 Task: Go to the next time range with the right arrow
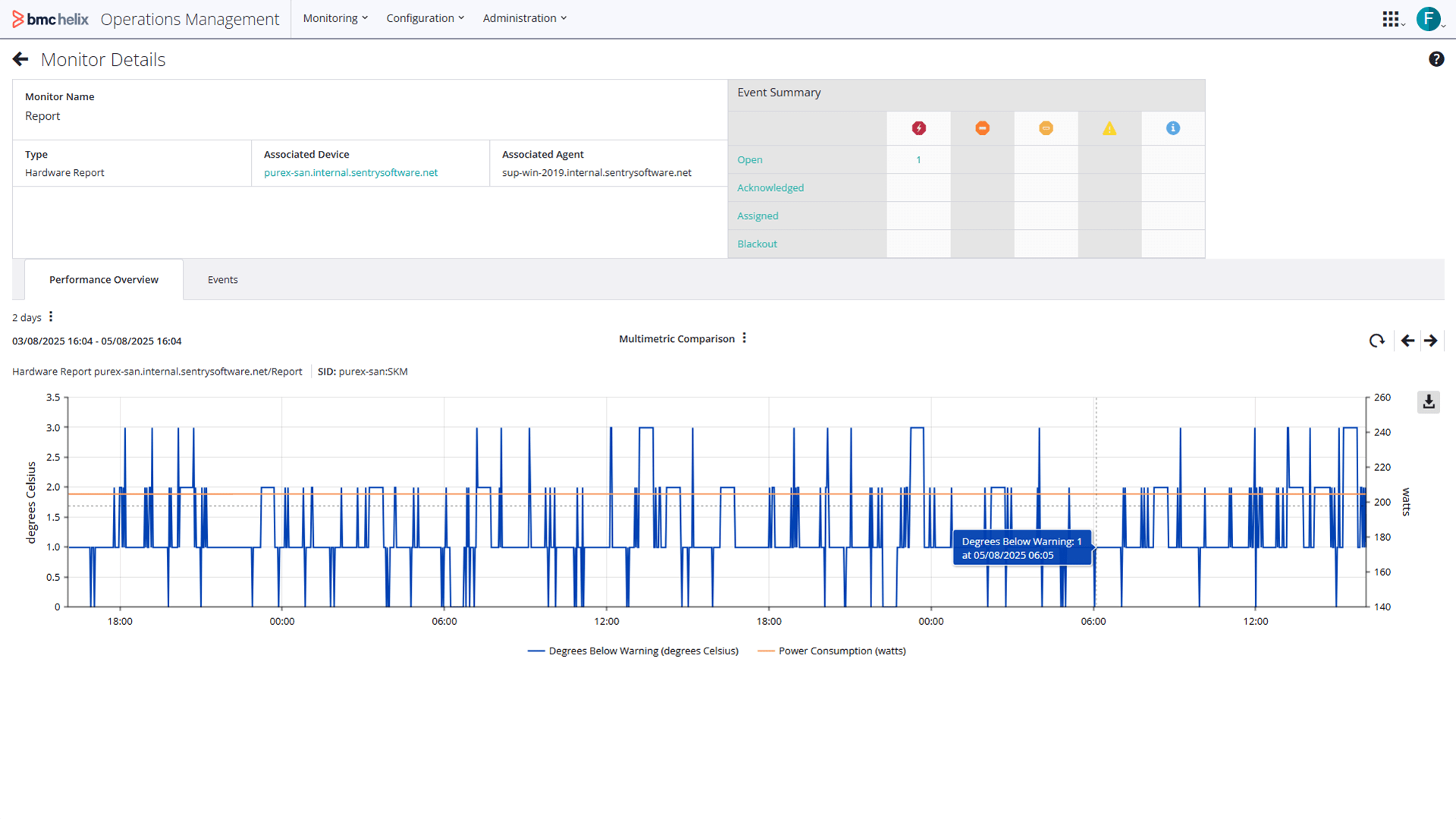click(1431, 340)
